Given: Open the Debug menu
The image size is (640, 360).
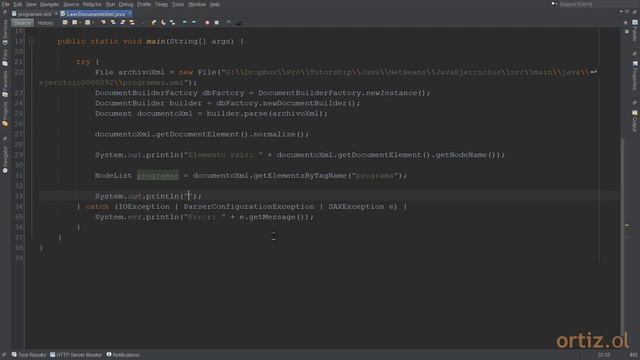Looking at the screenshot, I should [126, 4].
